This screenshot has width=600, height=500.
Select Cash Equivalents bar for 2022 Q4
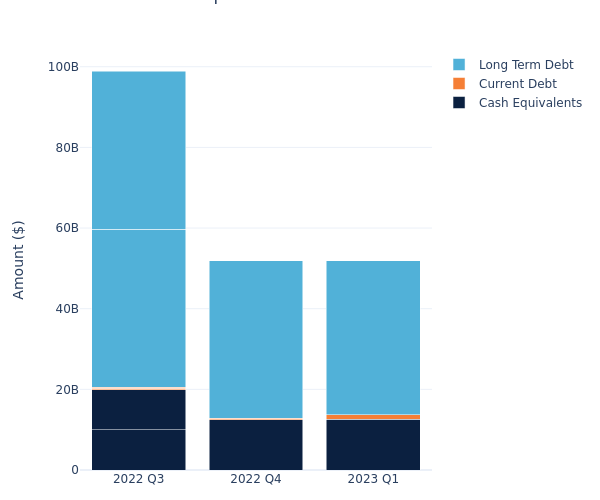coord(256,445)
